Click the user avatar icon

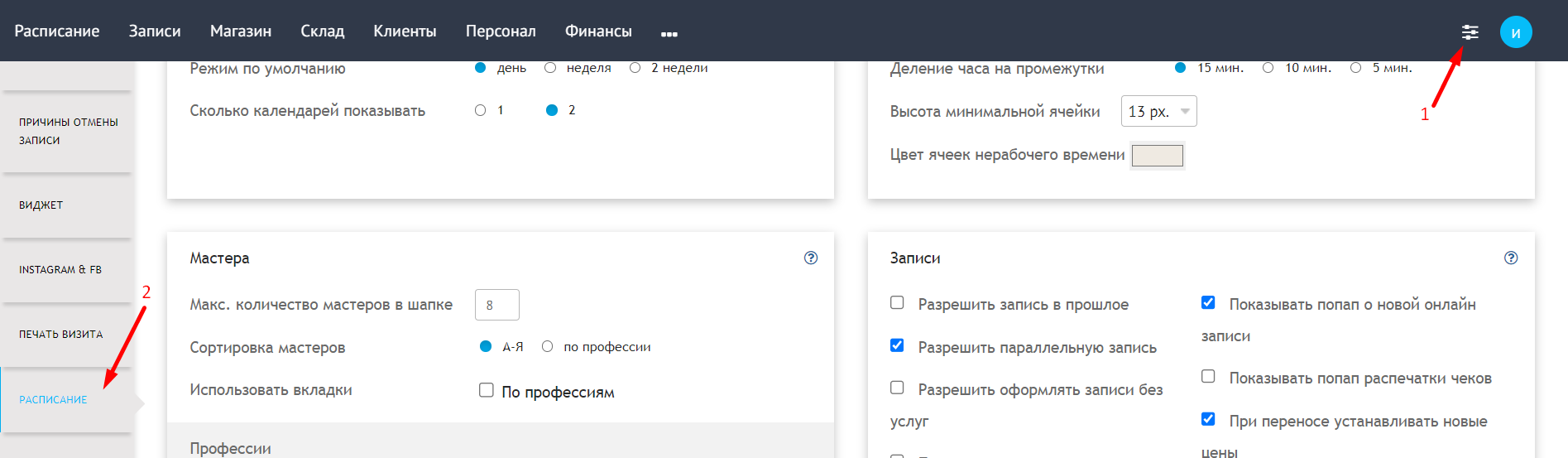click(1516, 32)
